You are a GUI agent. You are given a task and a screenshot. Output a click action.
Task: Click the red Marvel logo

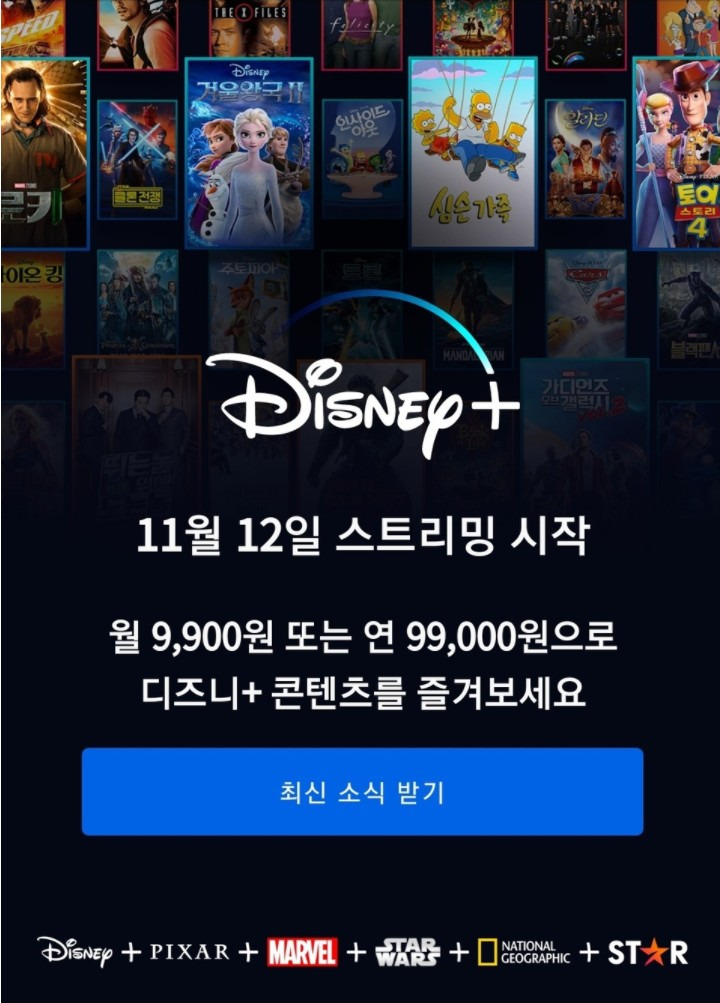302,952
